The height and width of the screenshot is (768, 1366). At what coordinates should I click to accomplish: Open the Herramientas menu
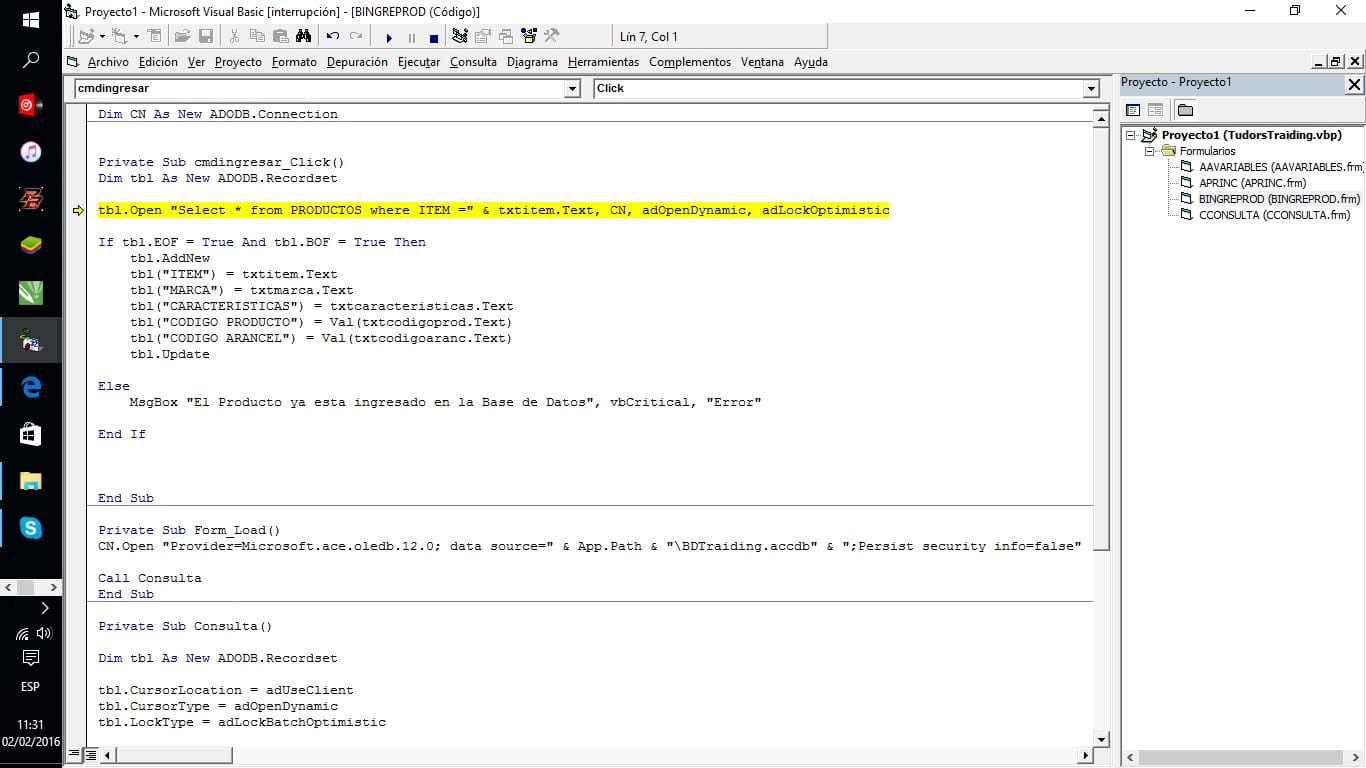coord(603,61)
